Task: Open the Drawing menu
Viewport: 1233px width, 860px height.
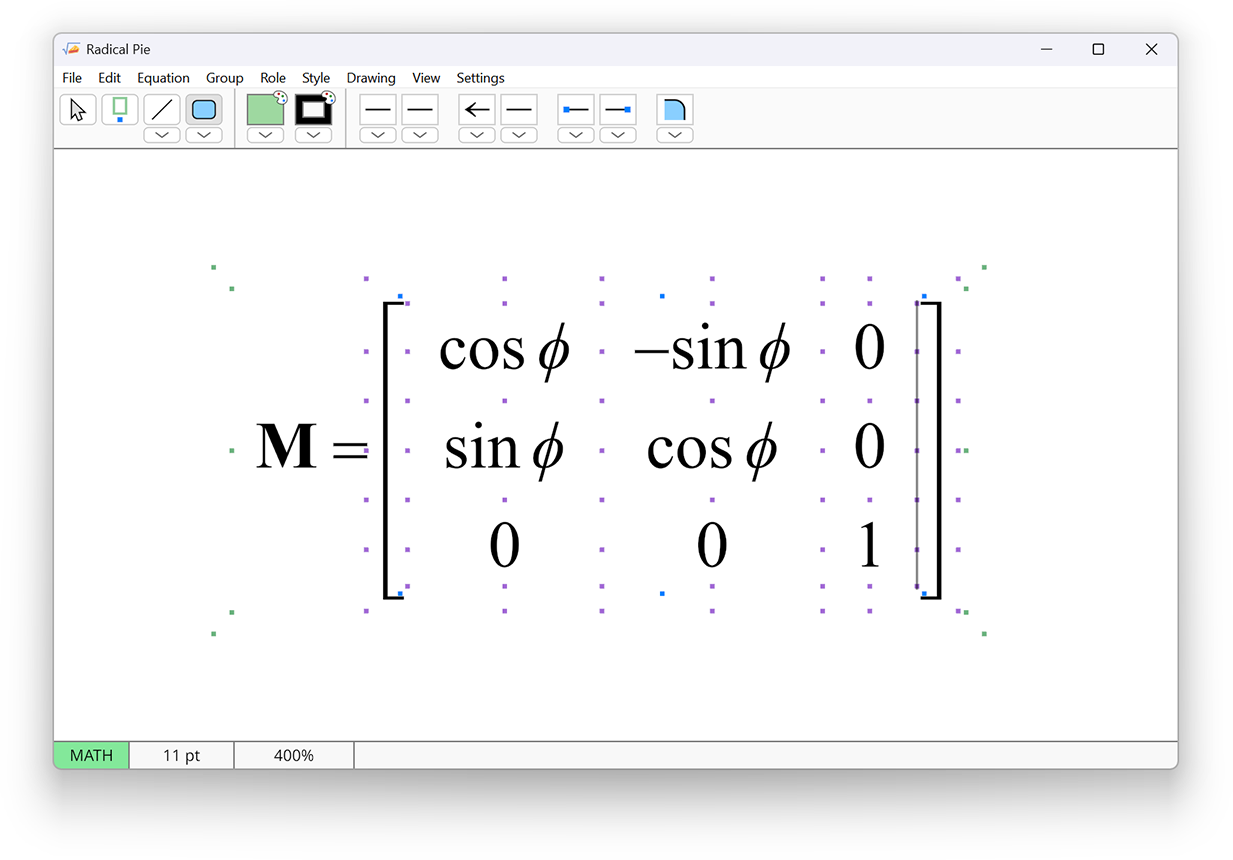Action: tap(370, 77)
